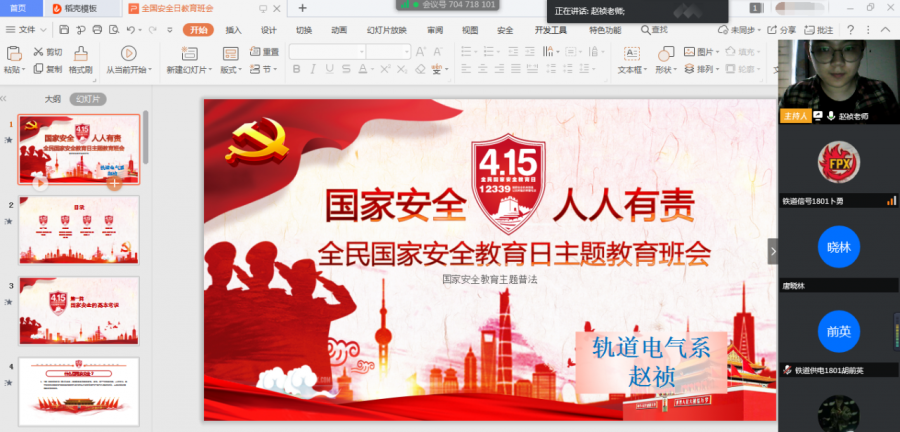Expand the Layout (版式) dropdown
Screen dimensions: 900x432
coord(231,69)
